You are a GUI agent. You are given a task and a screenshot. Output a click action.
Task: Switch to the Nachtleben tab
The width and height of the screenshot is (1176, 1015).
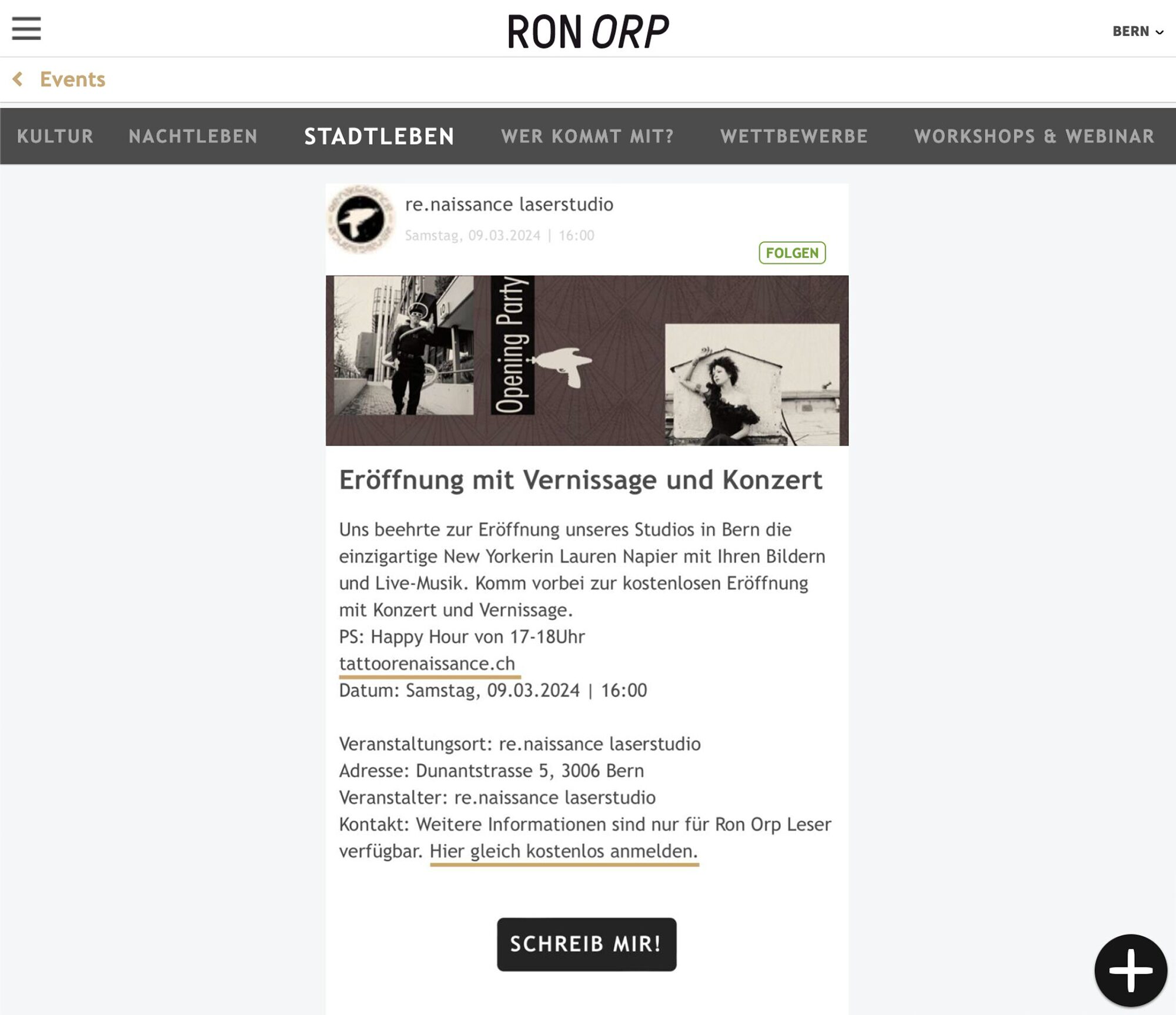point(193,136)
